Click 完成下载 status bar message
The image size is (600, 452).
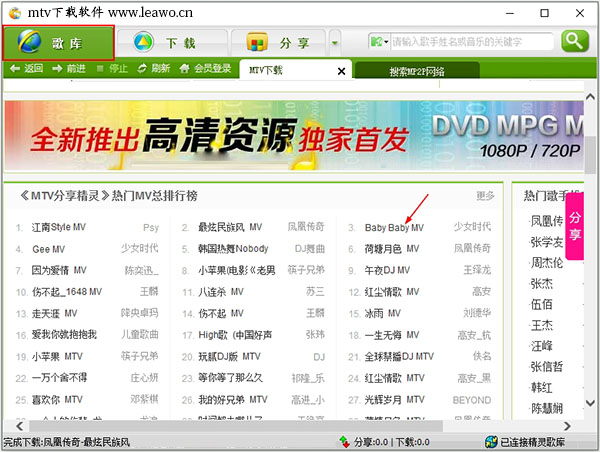67,442
